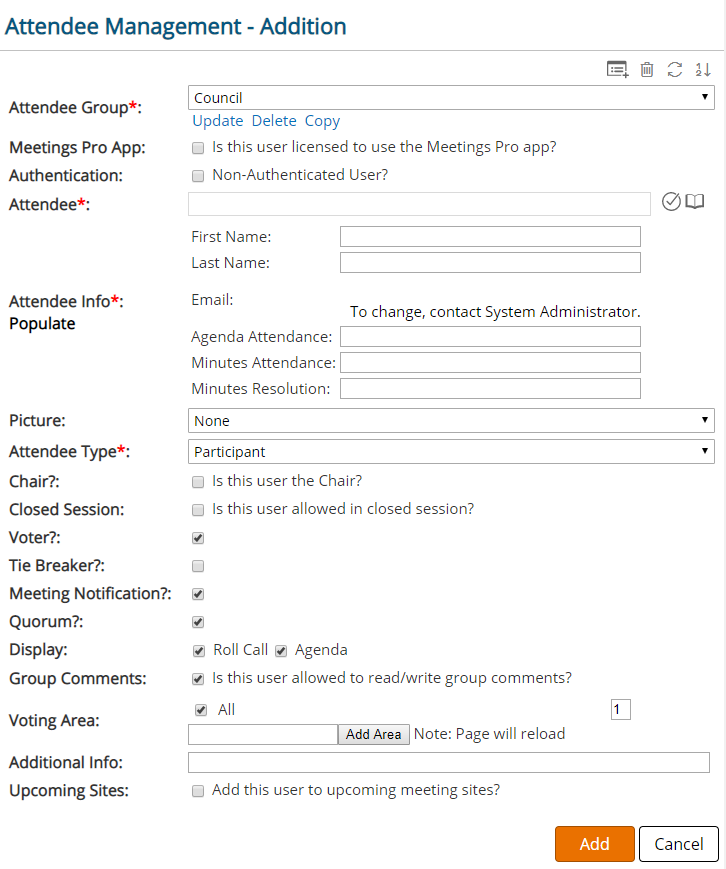The image size is (726, 869).
Task: Uncheck the Agenda display option
Action: pos(282,650)
